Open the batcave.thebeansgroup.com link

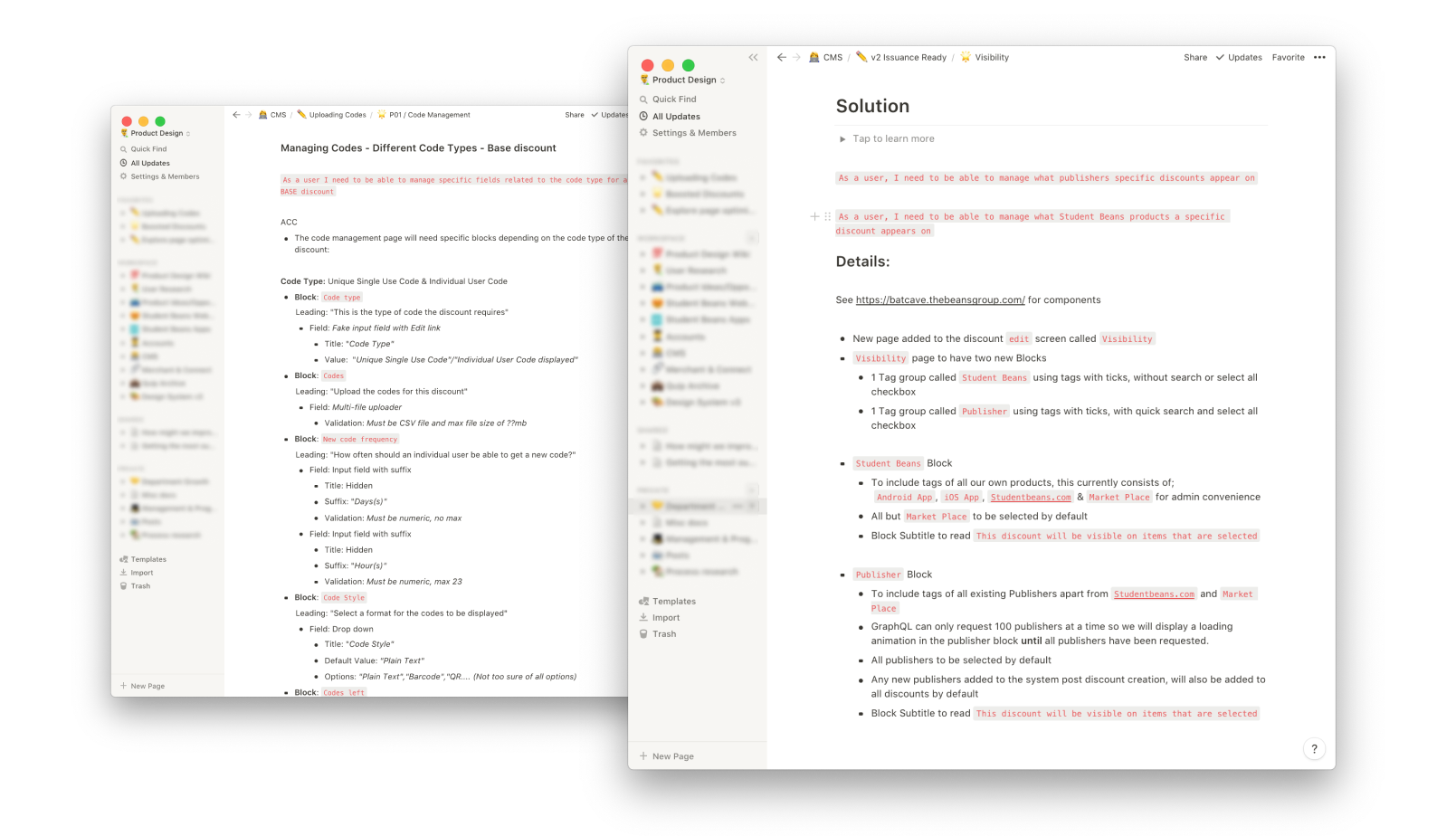pos(940,299)
